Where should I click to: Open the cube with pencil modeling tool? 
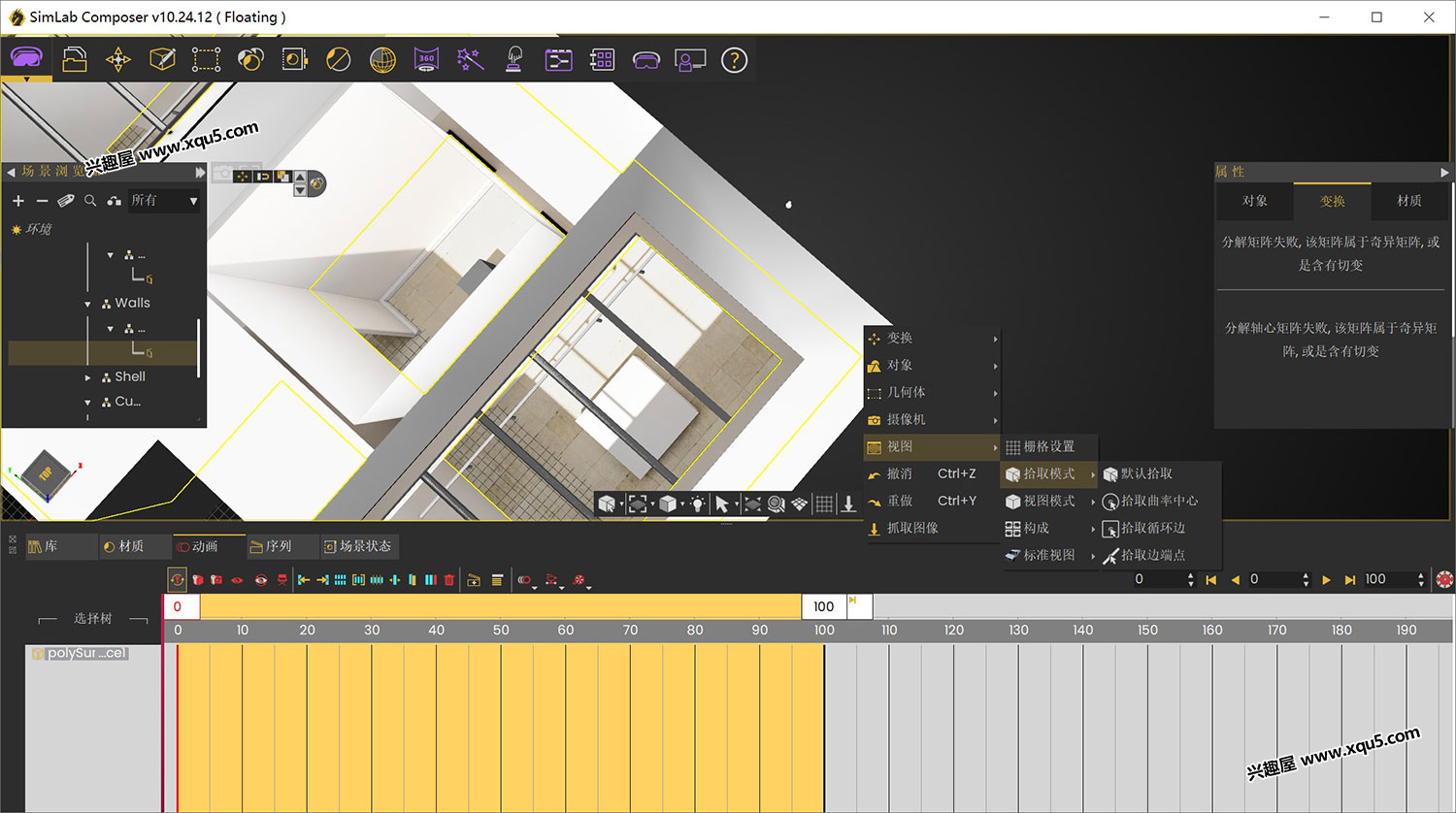tap(162, 60)
